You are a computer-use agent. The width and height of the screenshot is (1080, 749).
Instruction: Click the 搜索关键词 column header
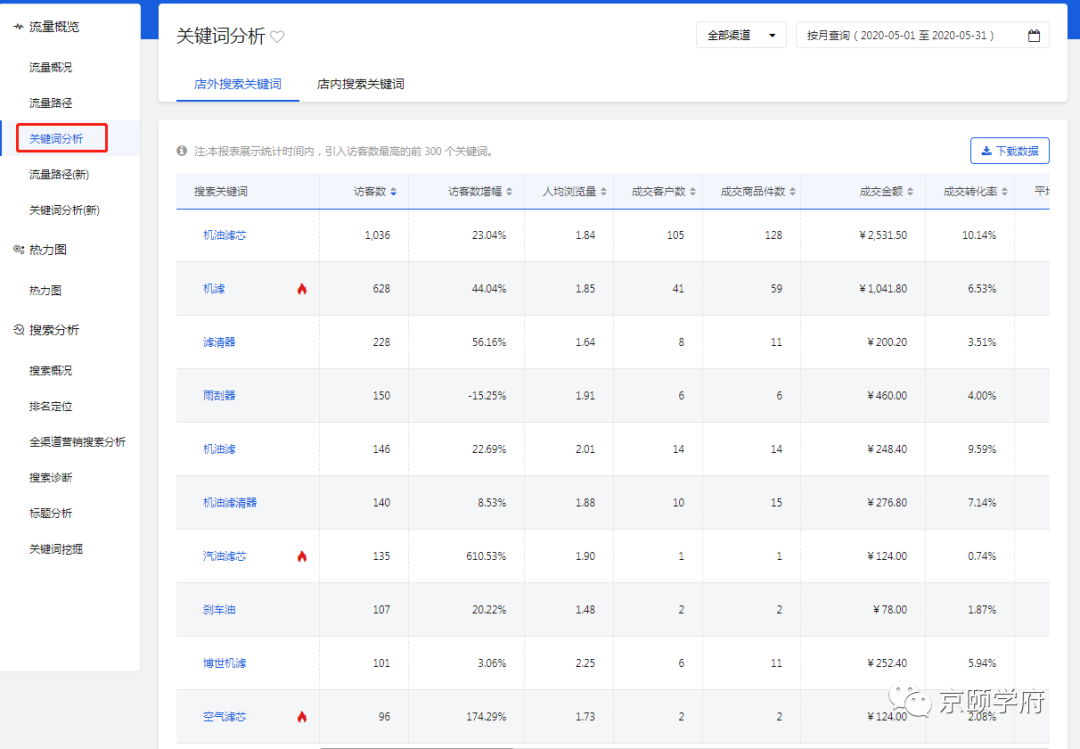[220, 192]
